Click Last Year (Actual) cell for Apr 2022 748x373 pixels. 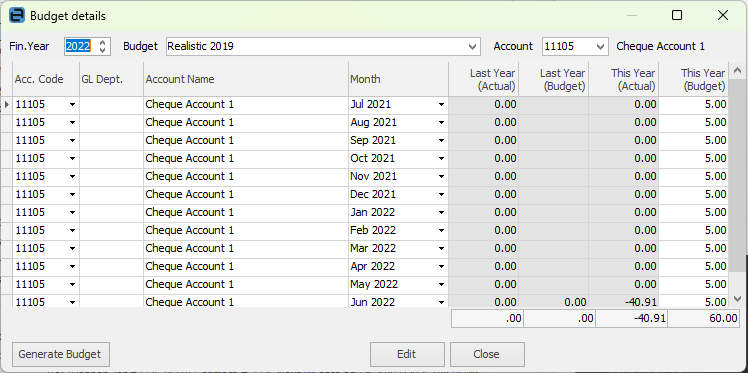click(483, 267)
